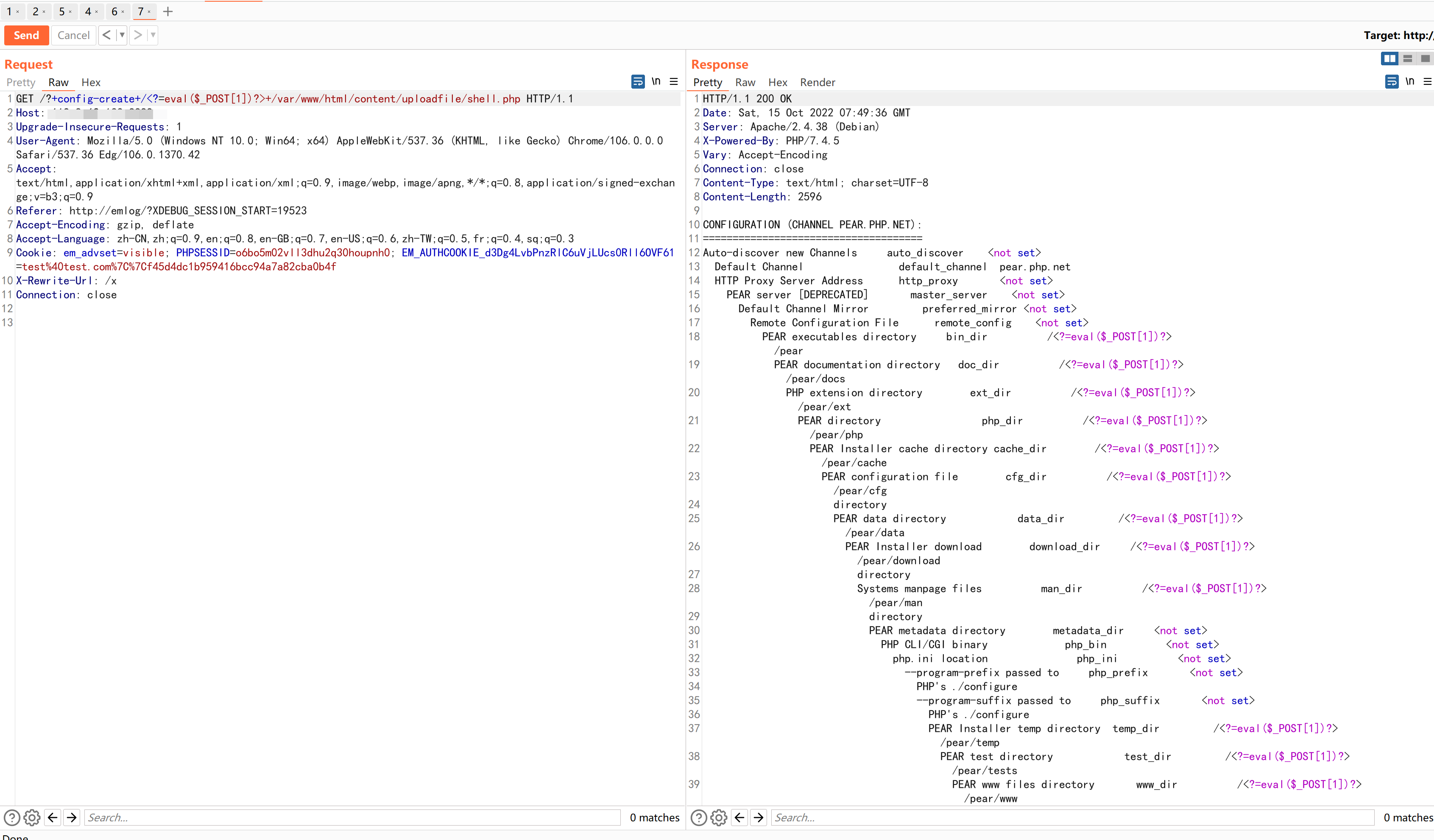Open Response Render tab
The image size is (1434, 840).
click(x=817, y=83)
